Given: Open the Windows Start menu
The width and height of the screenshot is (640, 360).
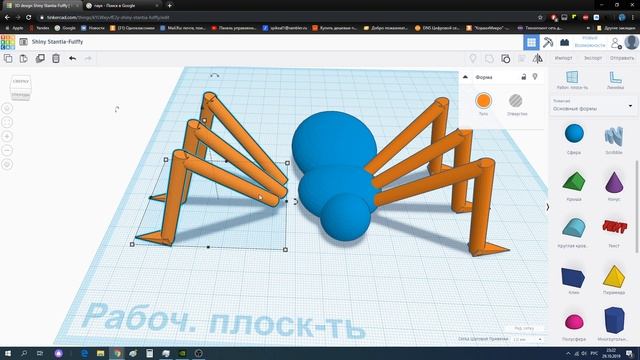Looking at the screenshot, I should click(8, 353).
